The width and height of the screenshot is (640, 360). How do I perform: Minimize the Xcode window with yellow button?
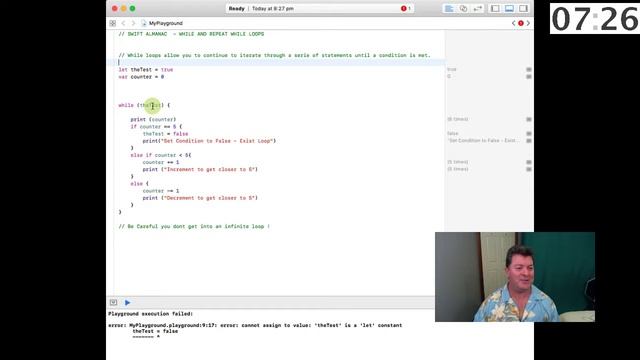coord(124,9)
